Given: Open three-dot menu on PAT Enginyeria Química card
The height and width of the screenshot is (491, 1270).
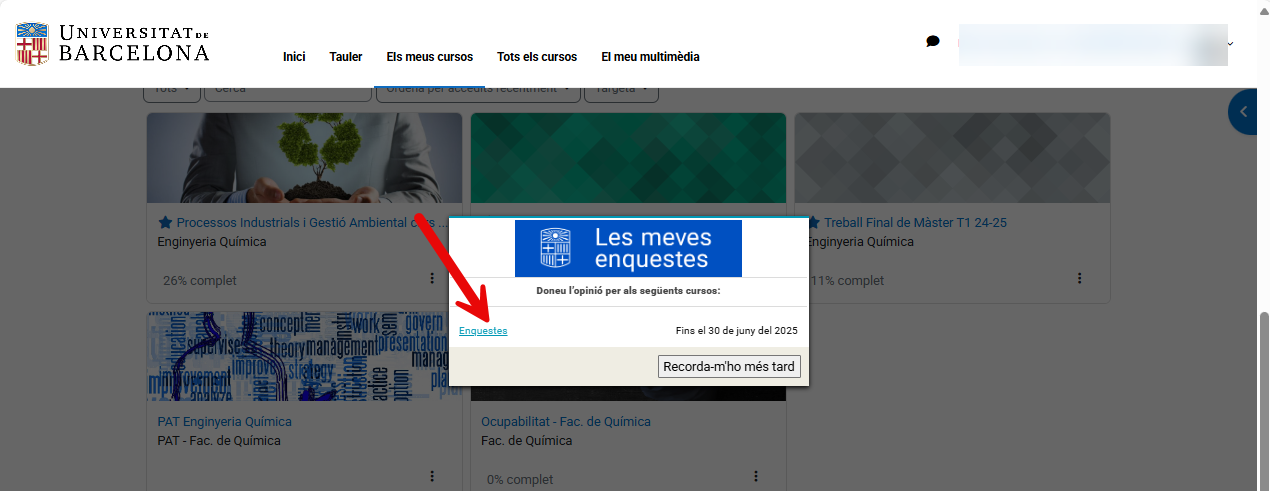Looking at the screenshot, I should click(432, 476).
